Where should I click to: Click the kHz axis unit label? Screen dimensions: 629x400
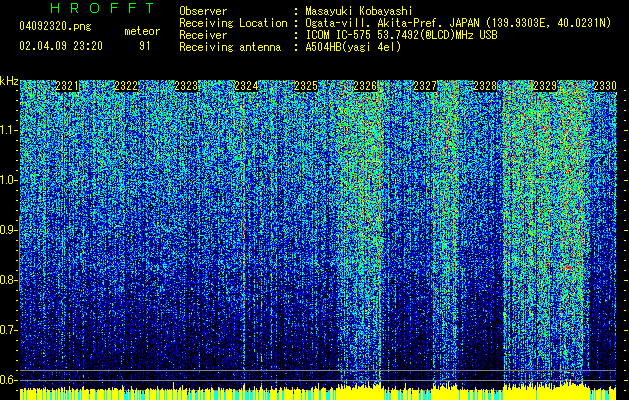9,81
